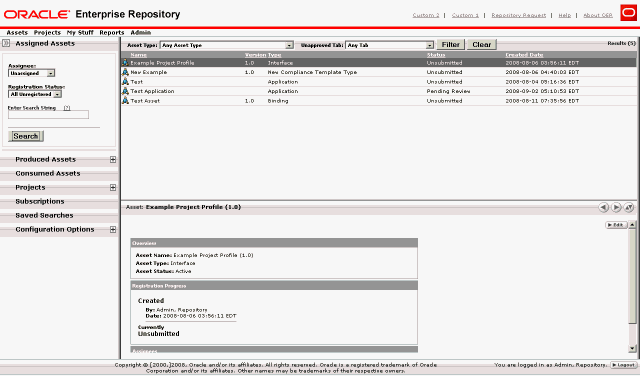Click the maximize detail pane icon
Viewport: 640px width, 376px height.
click(x=629, y=207)
